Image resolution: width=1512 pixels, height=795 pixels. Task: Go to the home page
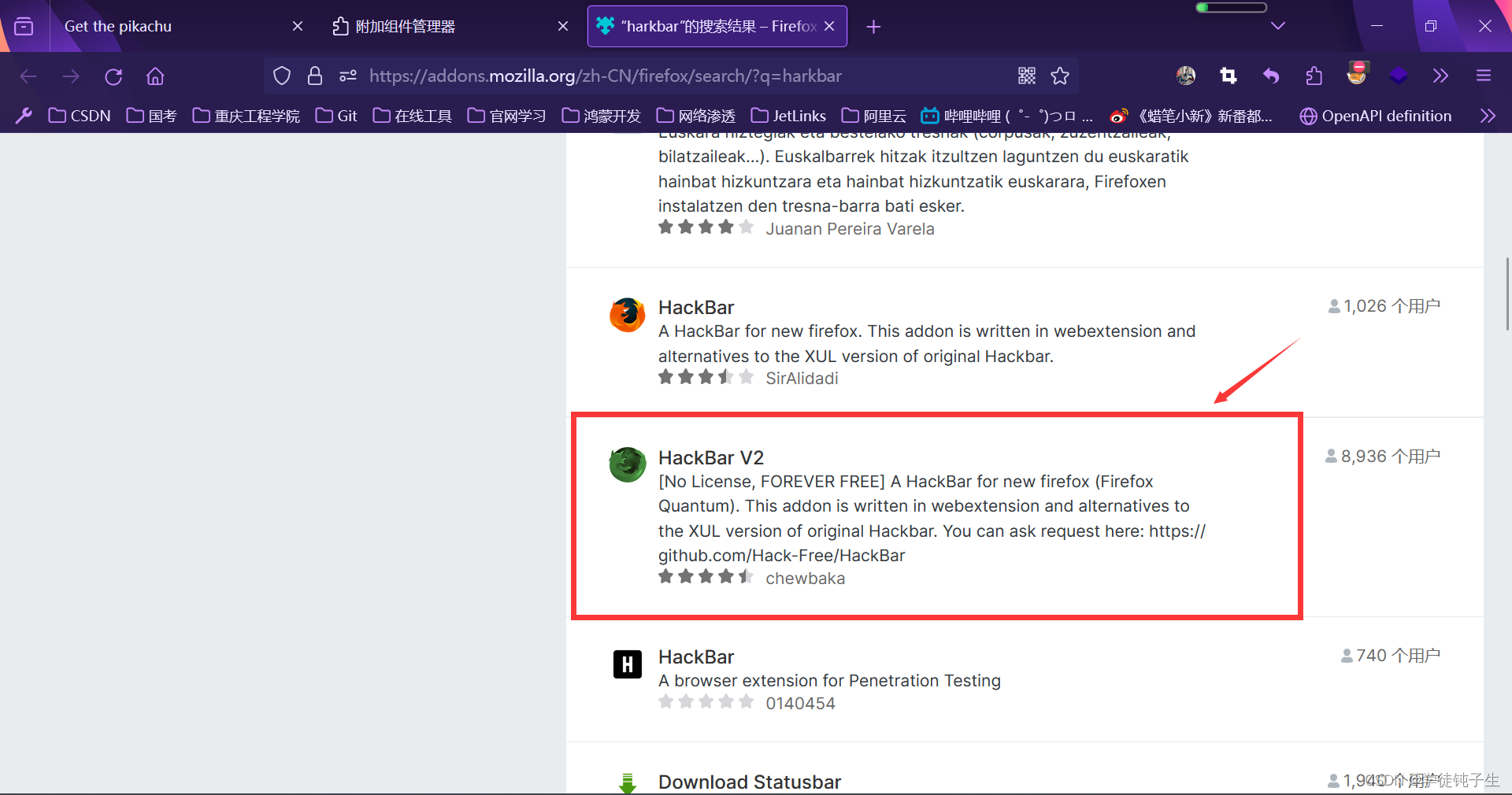(155, 76)
